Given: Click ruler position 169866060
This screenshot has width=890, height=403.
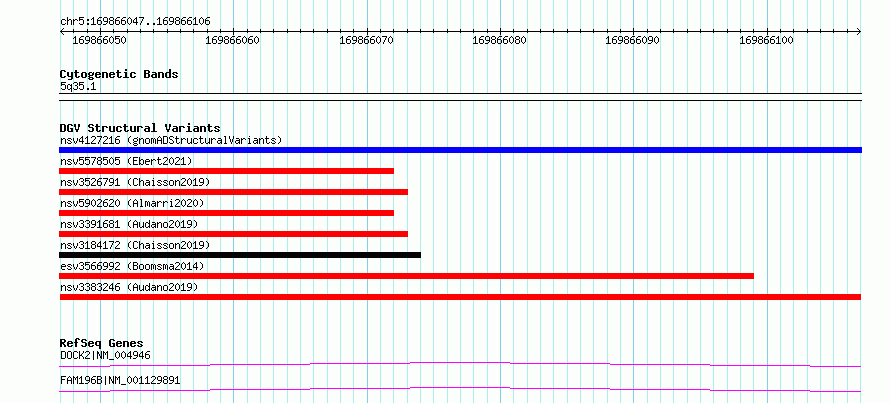Looking at the screenshot, I should click(234, 41).
